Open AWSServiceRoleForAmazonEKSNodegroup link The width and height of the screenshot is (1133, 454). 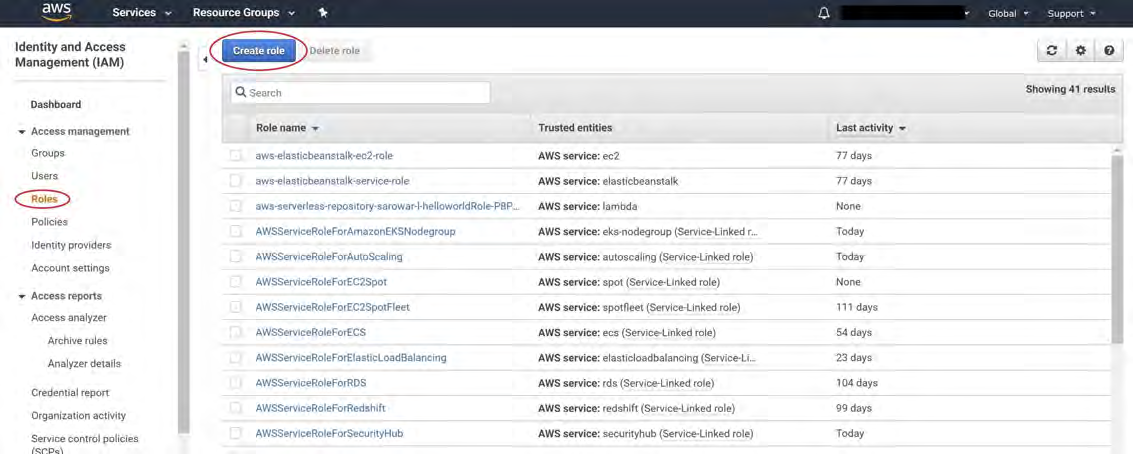(355, 231)
